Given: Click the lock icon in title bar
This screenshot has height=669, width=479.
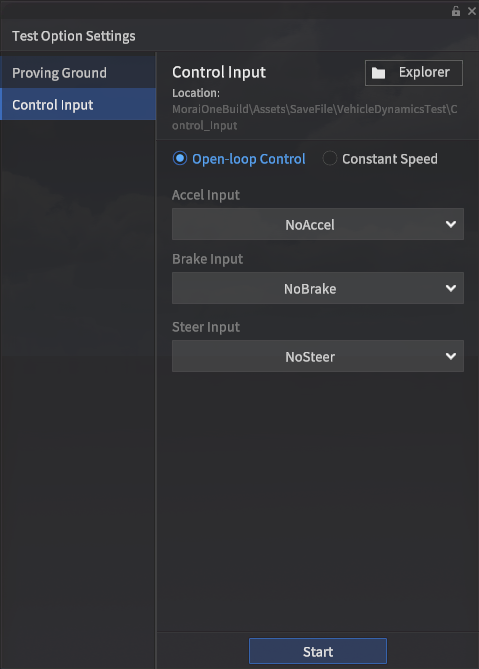Looking at the screenshot, I should tap(456, 11).
